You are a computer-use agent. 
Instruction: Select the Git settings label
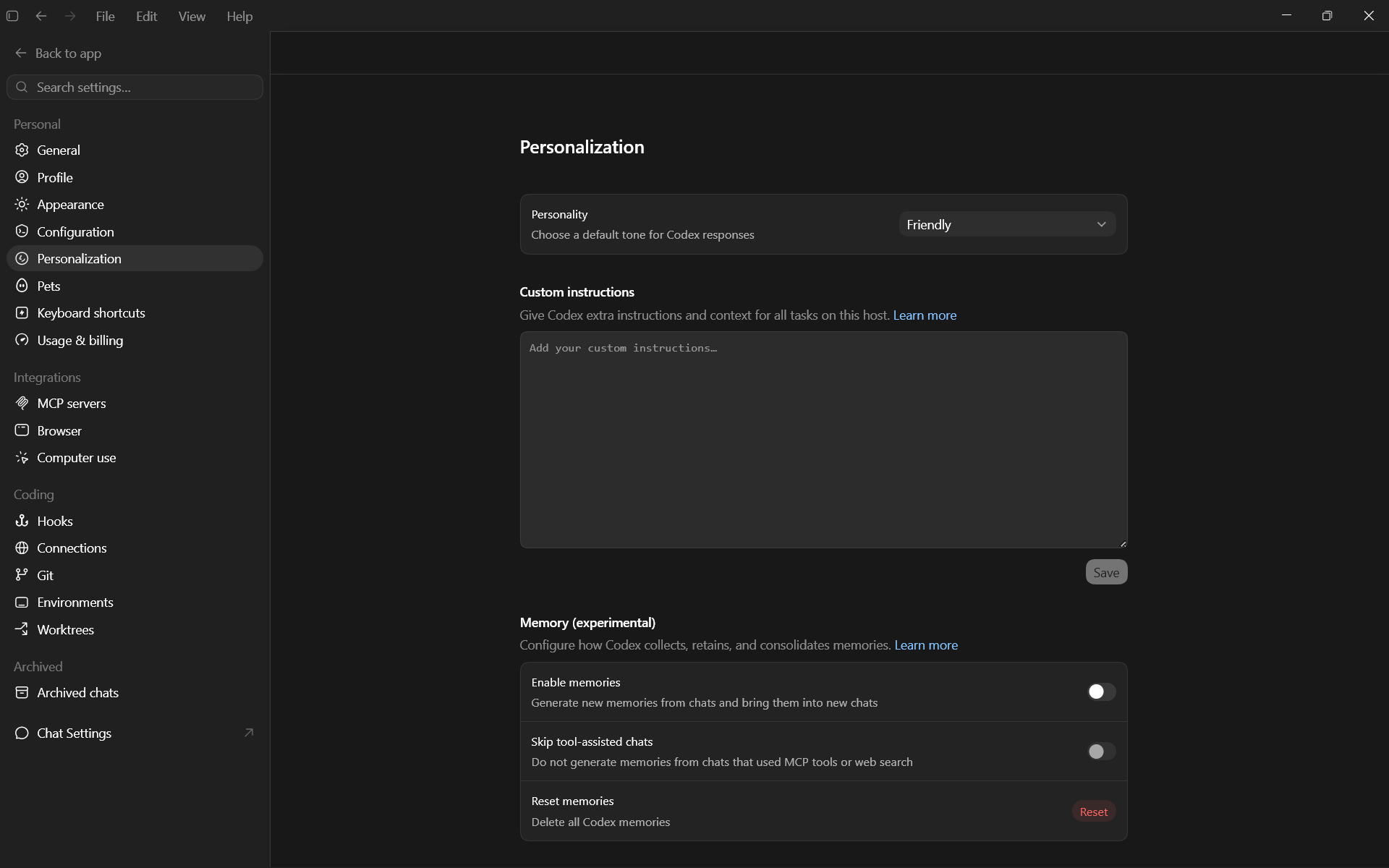coord(45,575)
